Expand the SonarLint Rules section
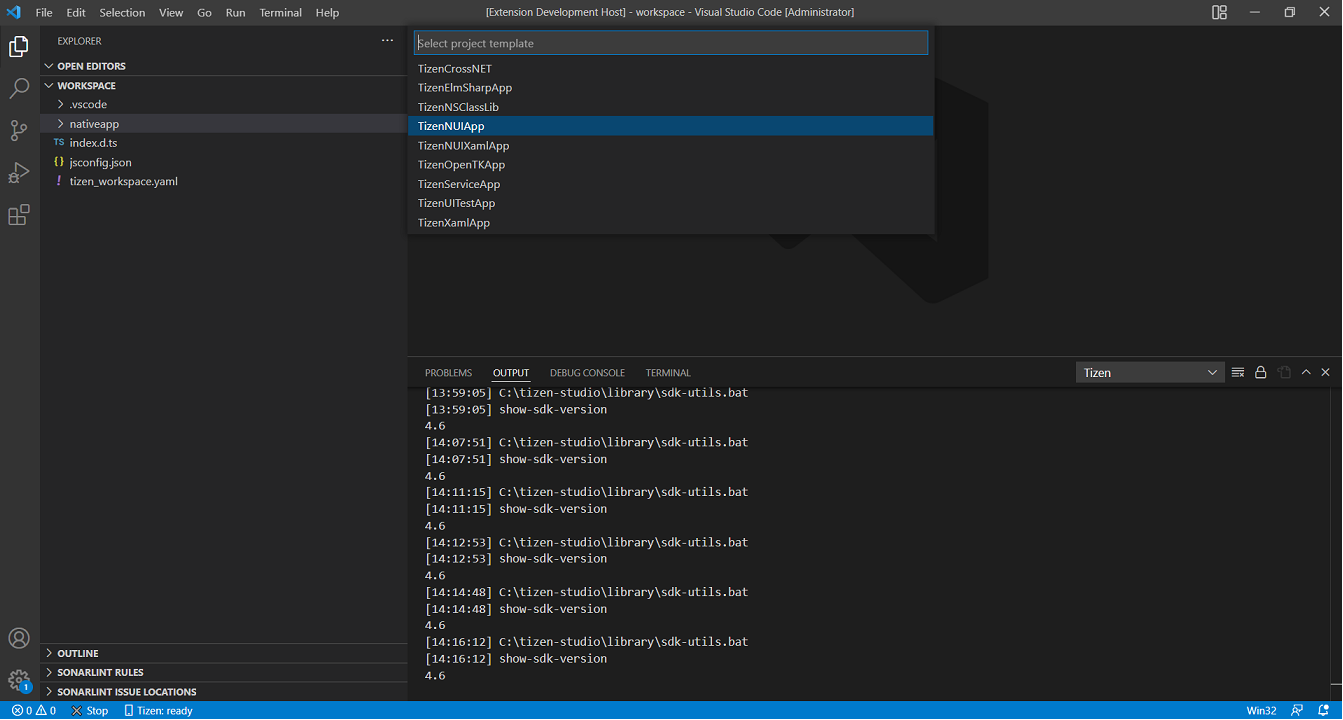This screenshot has width=1343, height=720. click(100, 672)
